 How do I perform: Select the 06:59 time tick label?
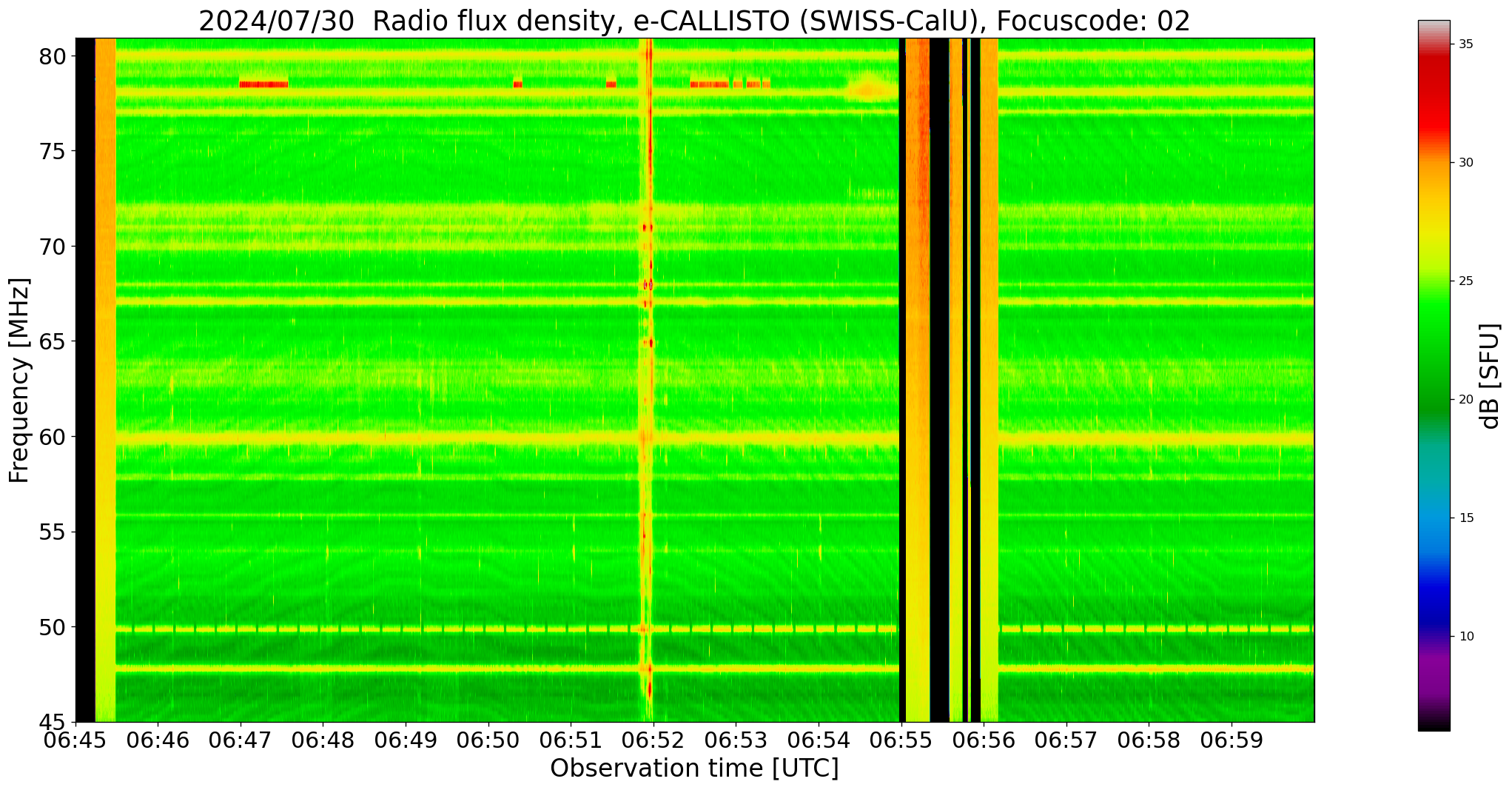tap(1232, 740)
